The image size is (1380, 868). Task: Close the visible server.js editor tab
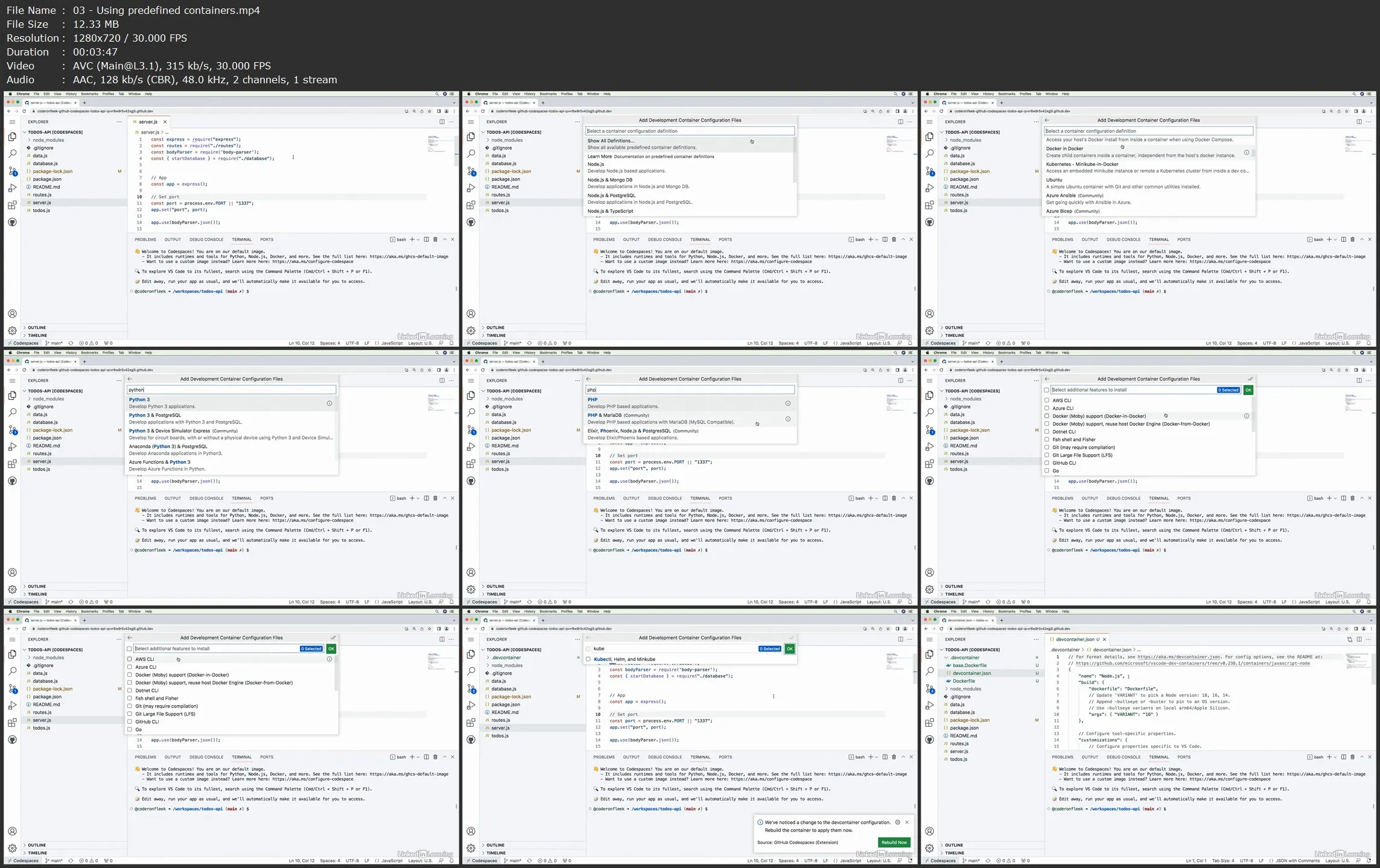point(165,122)
